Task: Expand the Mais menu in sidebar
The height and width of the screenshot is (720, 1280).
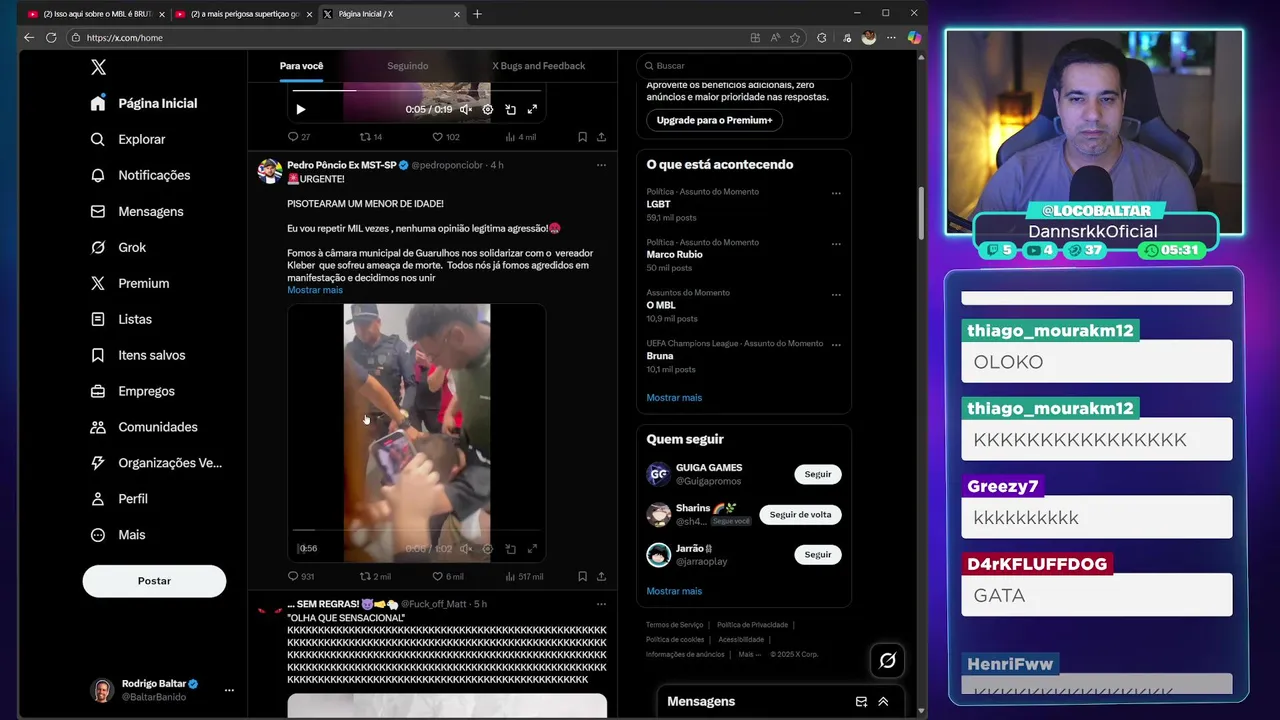Action: click(x=118, y=534)
